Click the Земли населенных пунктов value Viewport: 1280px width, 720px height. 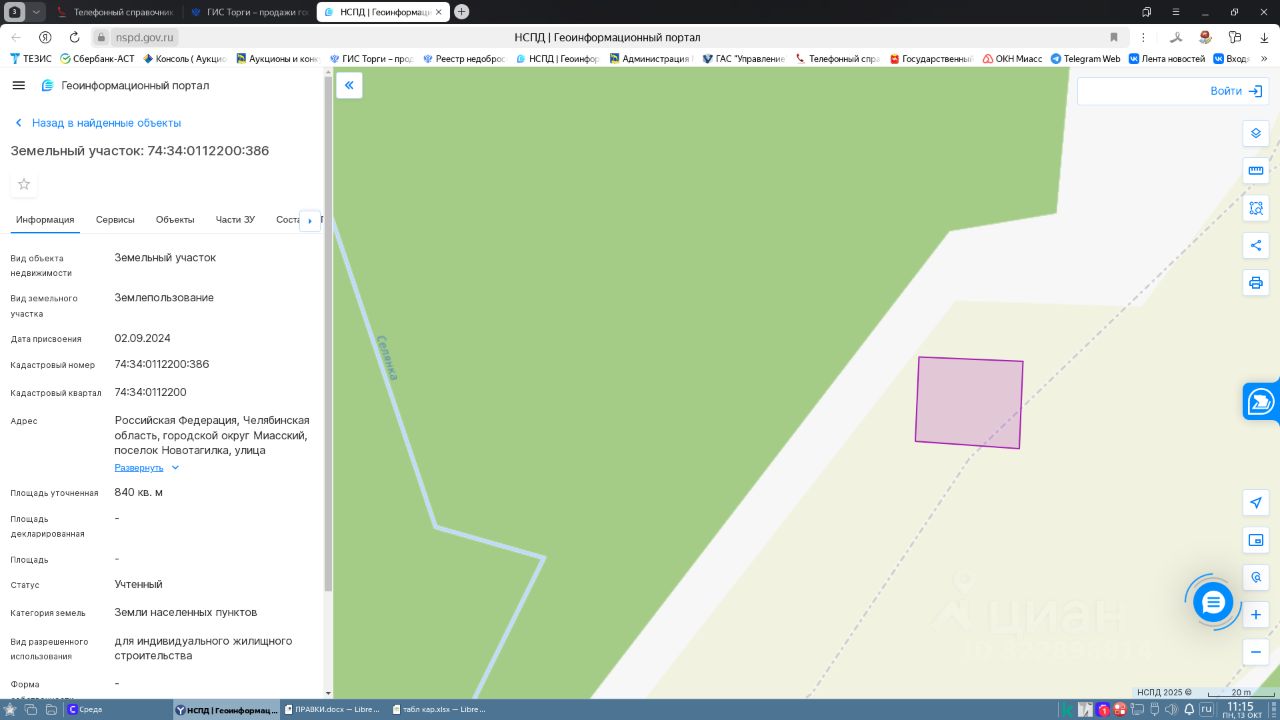coord(186,613)
